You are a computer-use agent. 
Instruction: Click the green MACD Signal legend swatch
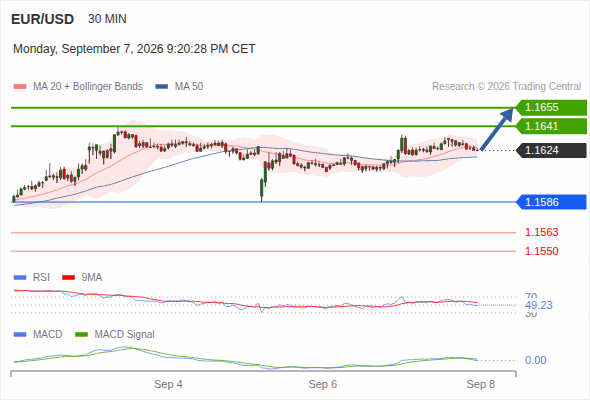point(81,335)
